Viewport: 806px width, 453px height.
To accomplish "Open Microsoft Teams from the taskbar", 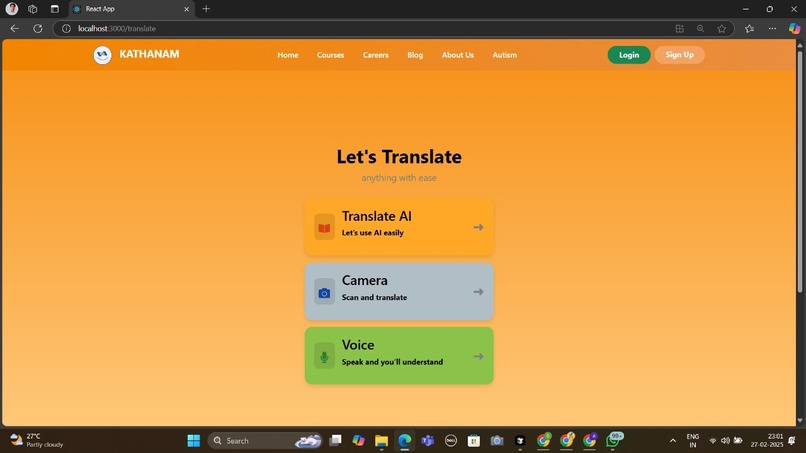I will click(x=428, y=441).
